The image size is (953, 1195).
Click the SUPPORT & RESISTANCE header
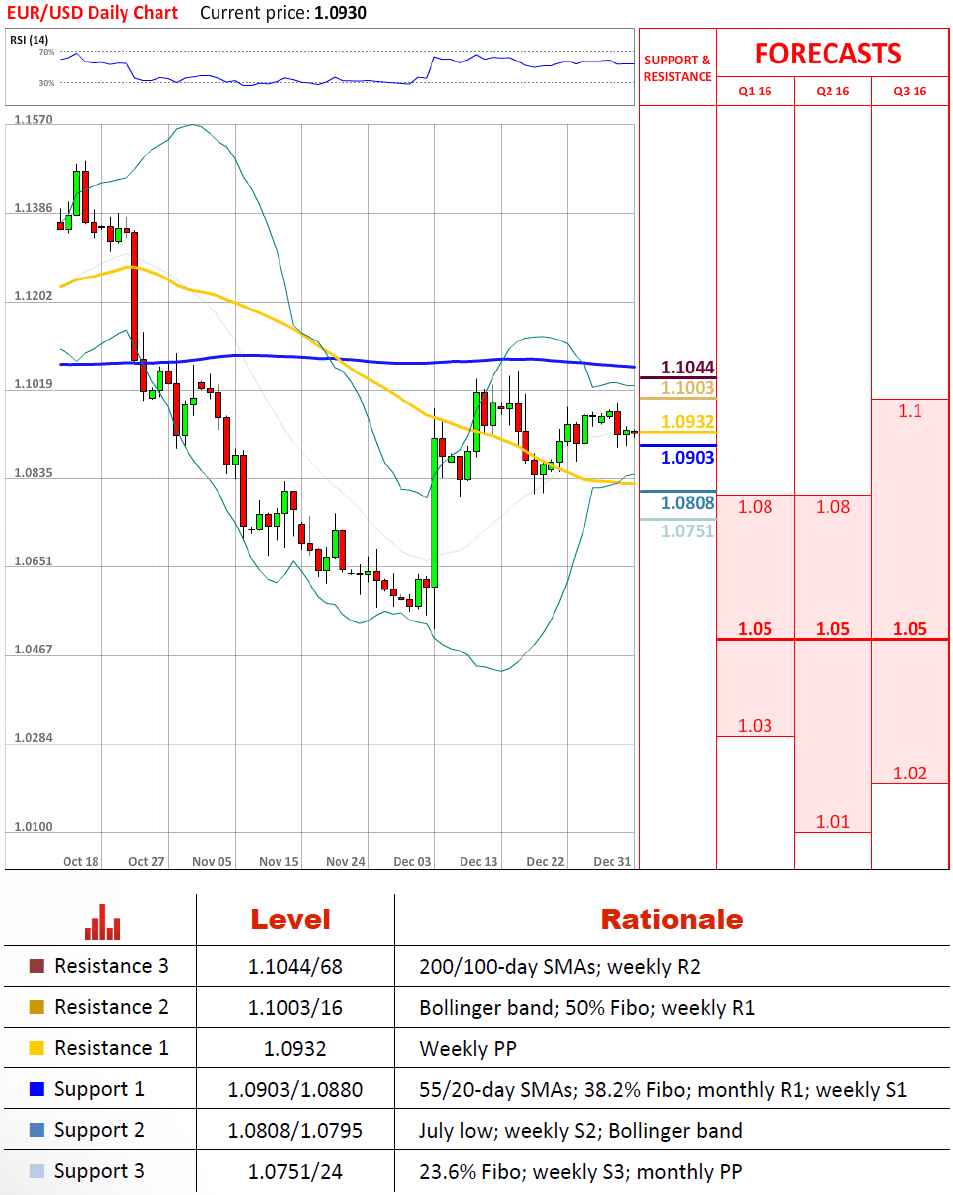(678, 68)
